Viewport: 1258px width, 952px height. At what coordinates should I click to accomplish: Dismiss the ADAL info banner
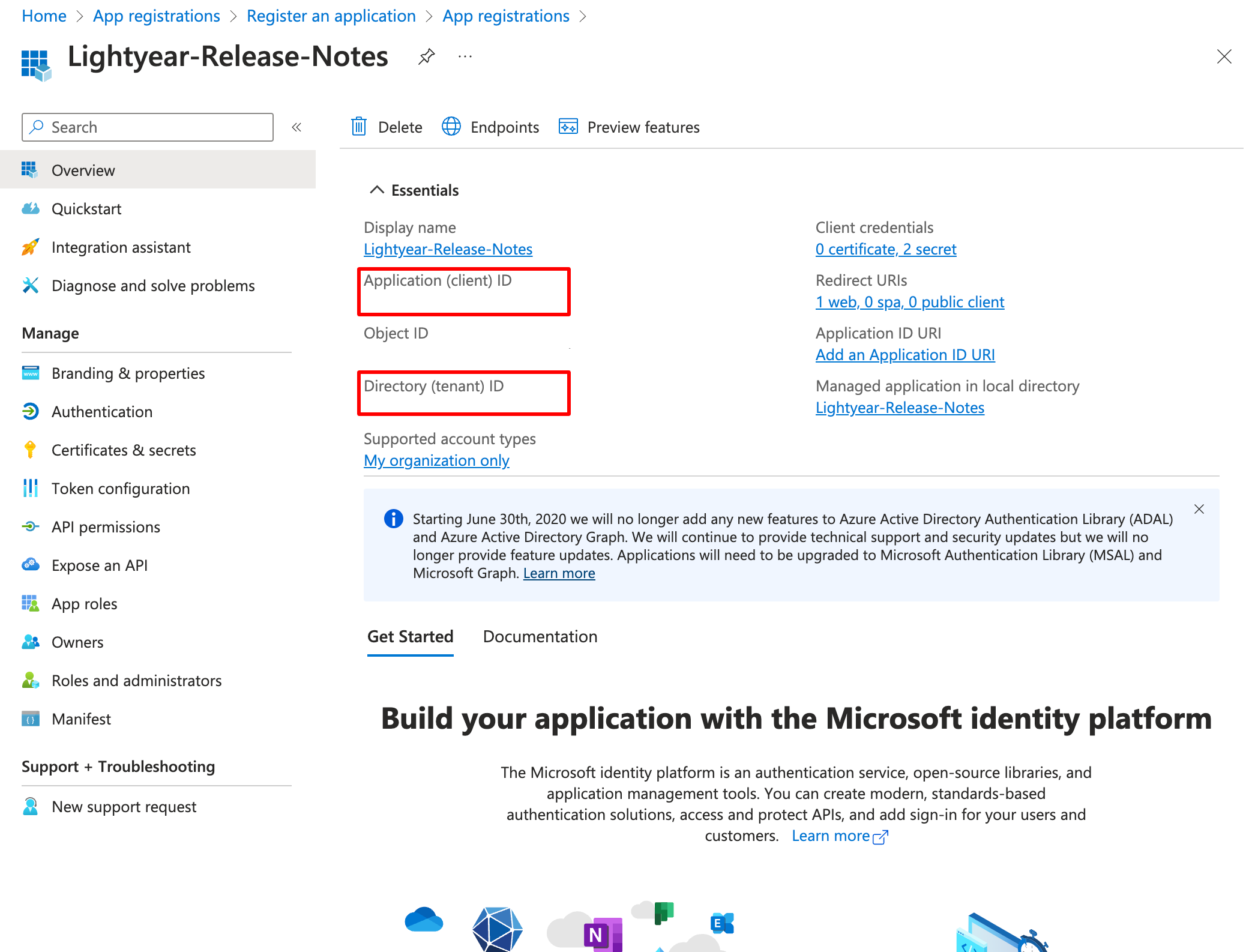(x=1199, y=509)
